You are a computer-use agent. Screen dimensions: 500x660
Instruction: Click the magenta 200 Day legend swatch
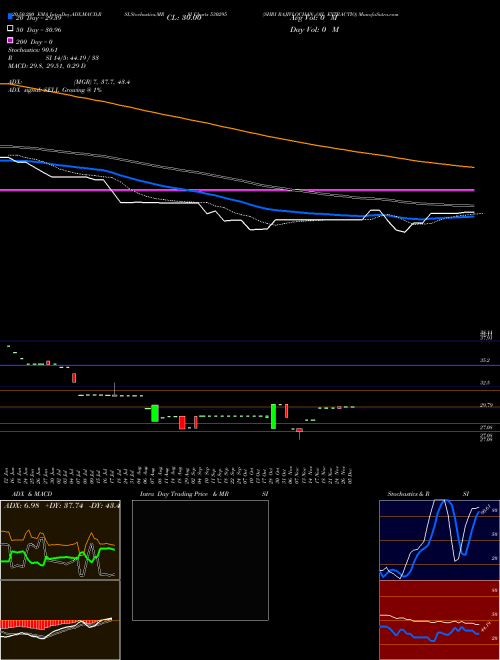coord(10,41)
